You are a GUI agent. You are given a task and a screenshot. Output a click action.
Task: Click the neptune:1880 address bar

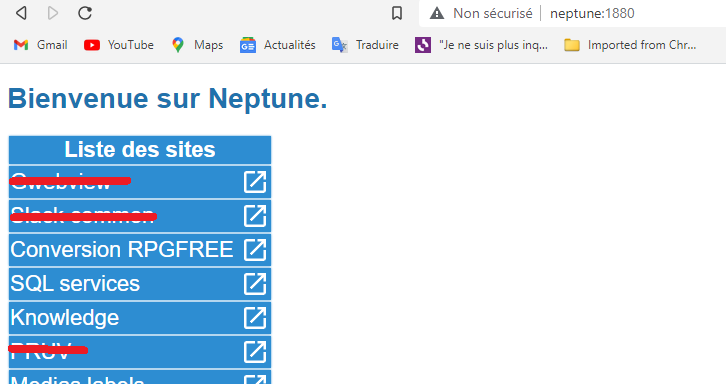coord(592,13)
